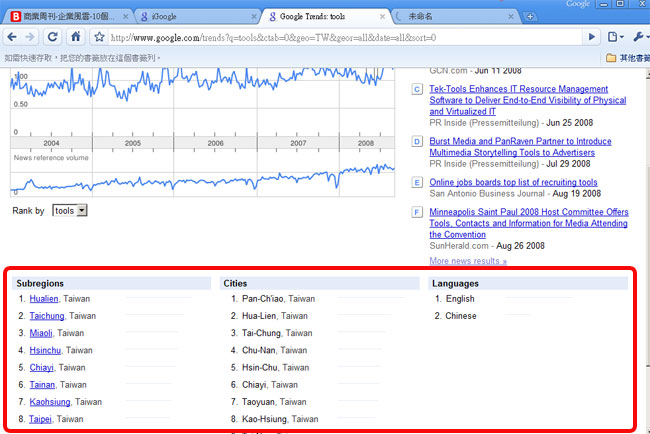Click news marker icon E
The width and height of the screenshot is (650, 434).
[417, 182]
